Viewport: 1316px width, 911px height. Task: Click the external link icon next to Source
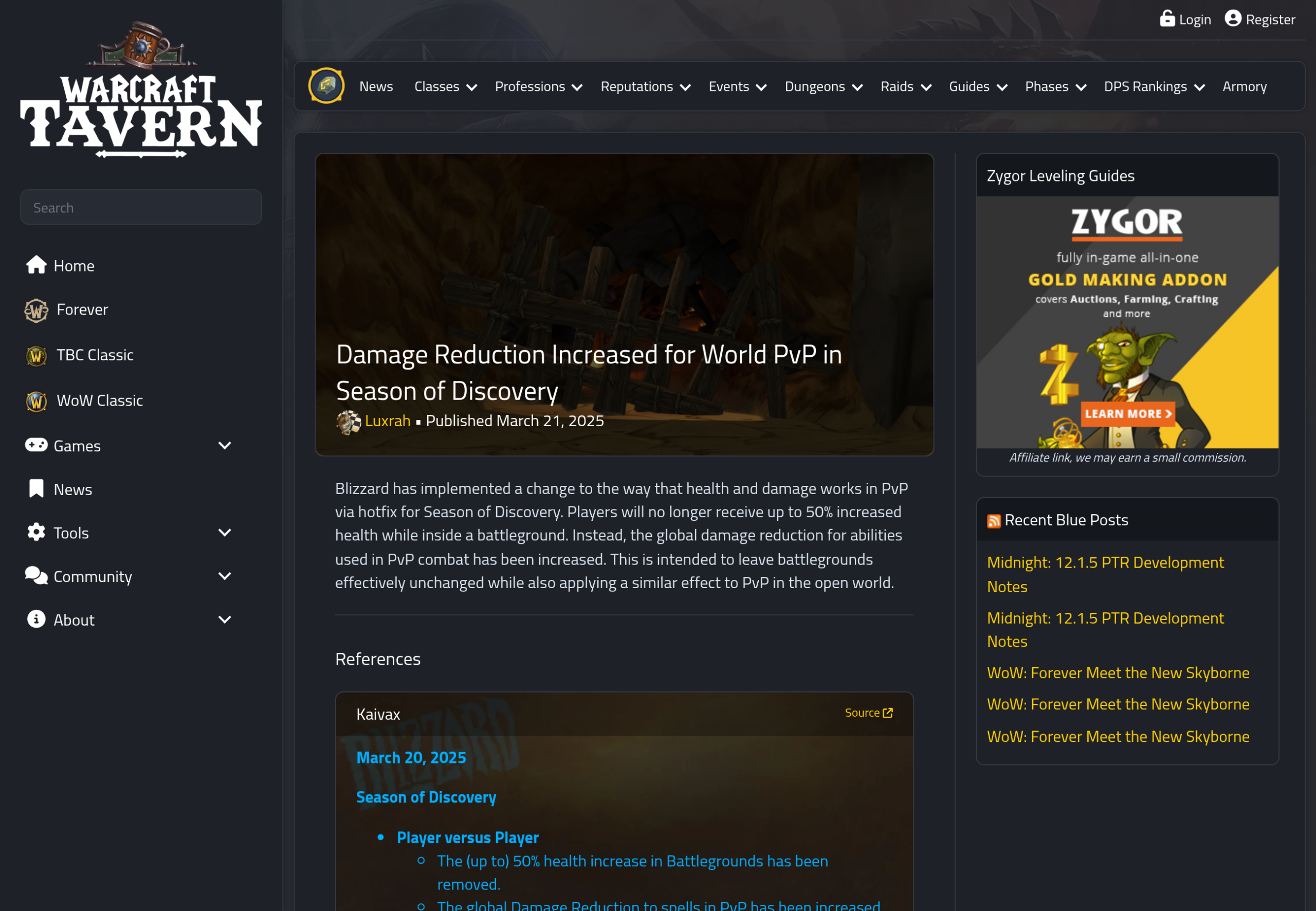[x=887, y=713]
